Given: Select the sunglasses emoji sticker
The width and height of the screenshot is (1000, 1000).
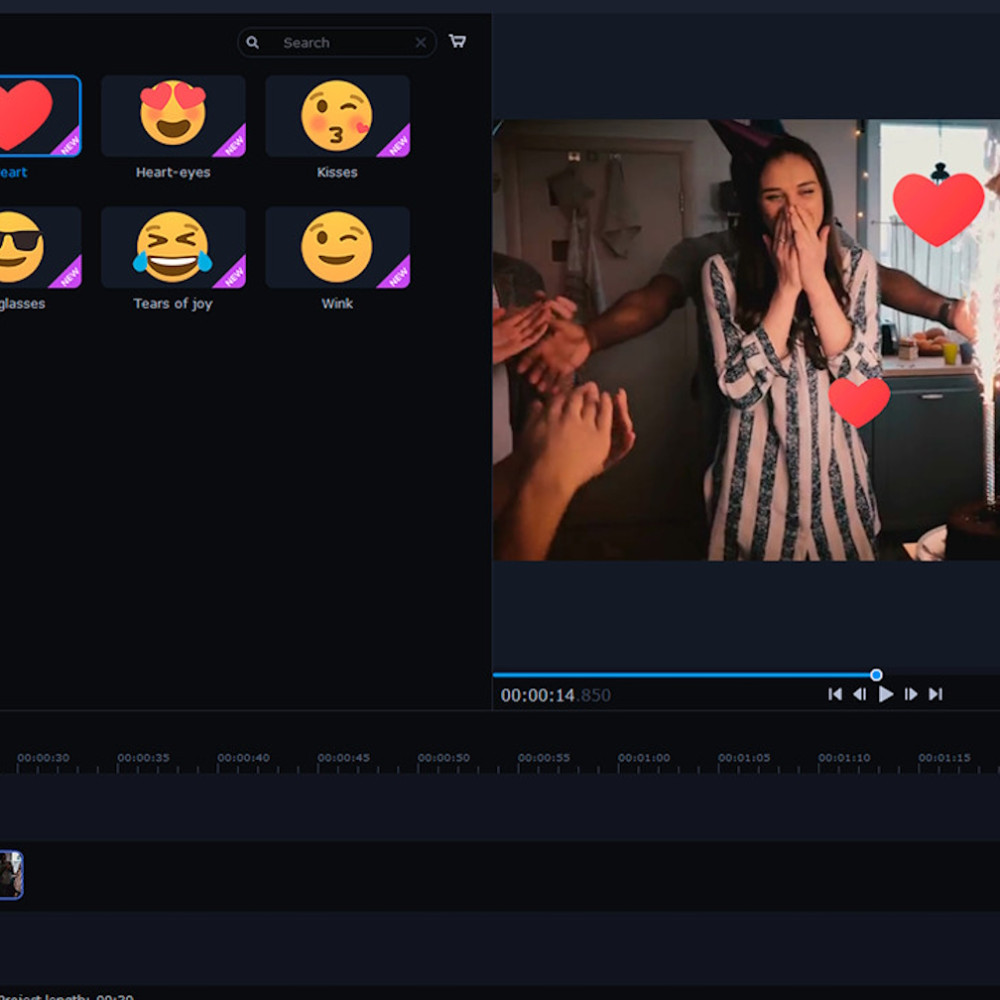Looking at the screenshot, I should tap(40, 247).
